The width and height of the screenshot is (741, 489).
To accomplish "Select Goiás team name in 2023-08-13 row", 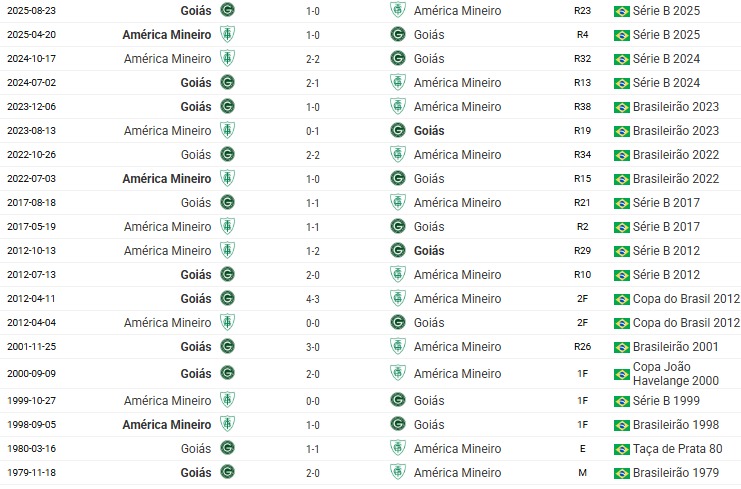I will [x=428, y=131].
